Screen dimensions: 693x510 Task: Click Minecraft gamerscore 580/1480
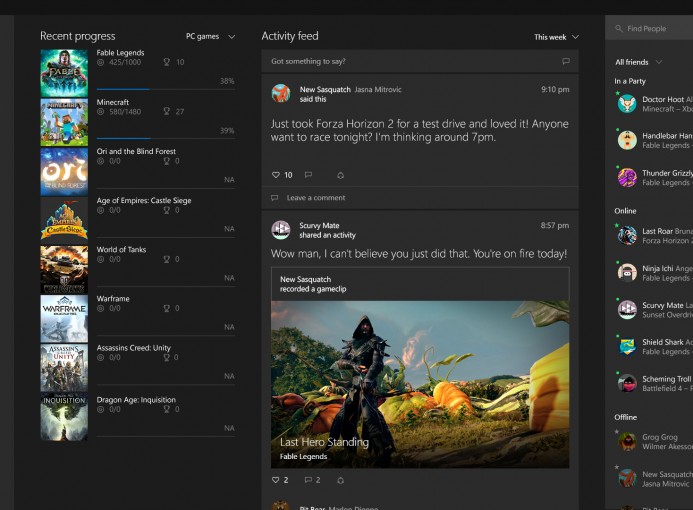pos(119,112)
